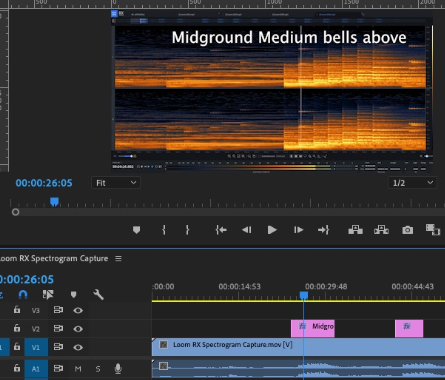Hide track V3 output eye

tap(78, 310)
